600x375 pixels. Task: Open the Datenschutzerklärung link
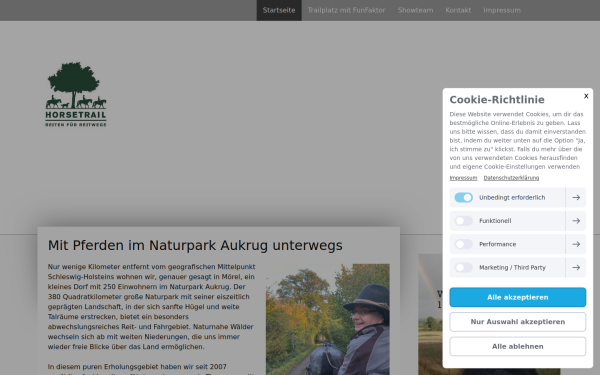(511, 178)
